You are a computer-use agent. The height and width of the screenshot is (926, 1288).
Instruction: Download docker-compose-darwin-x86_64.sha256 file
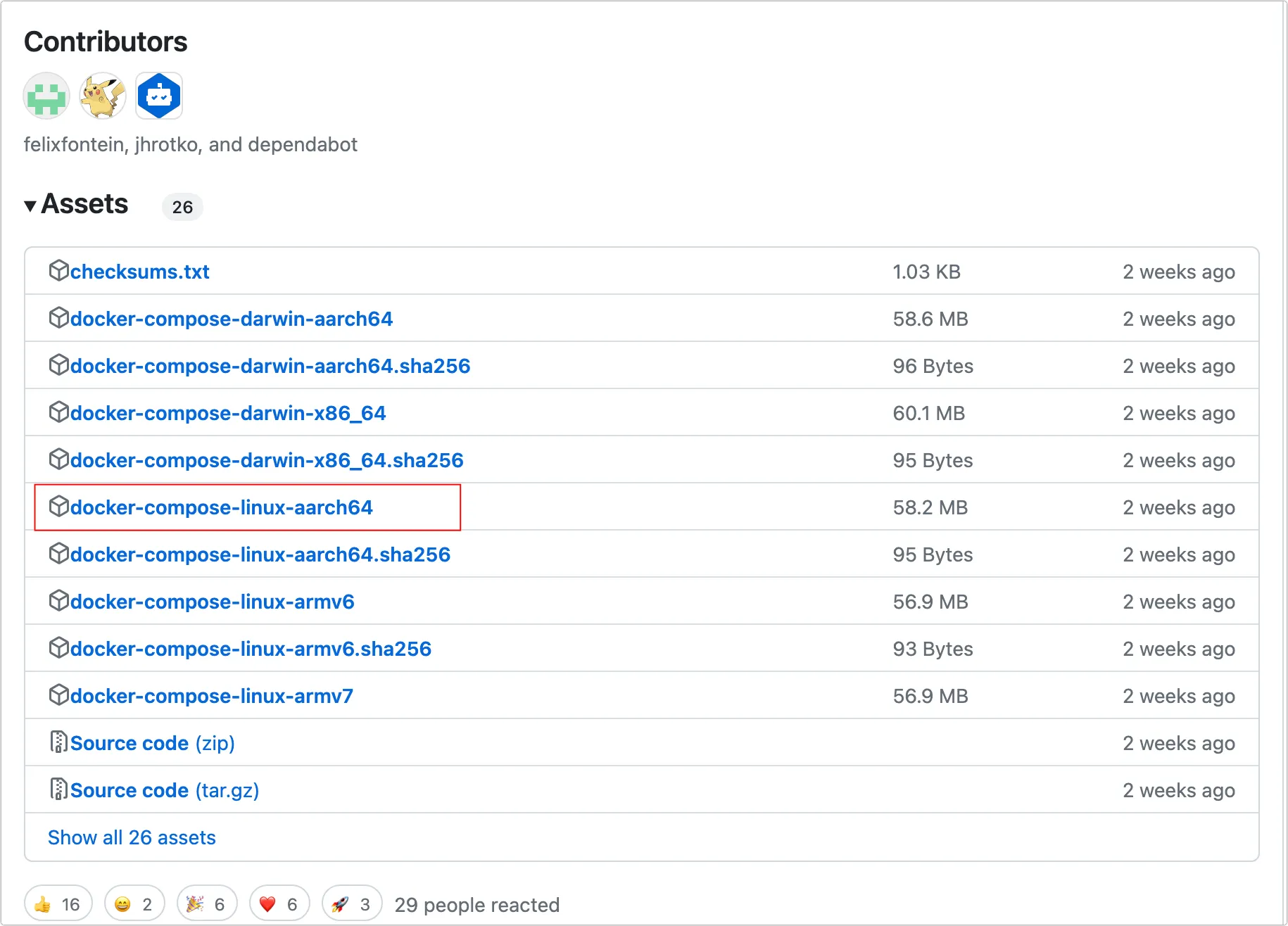click(x=267, y=460)
